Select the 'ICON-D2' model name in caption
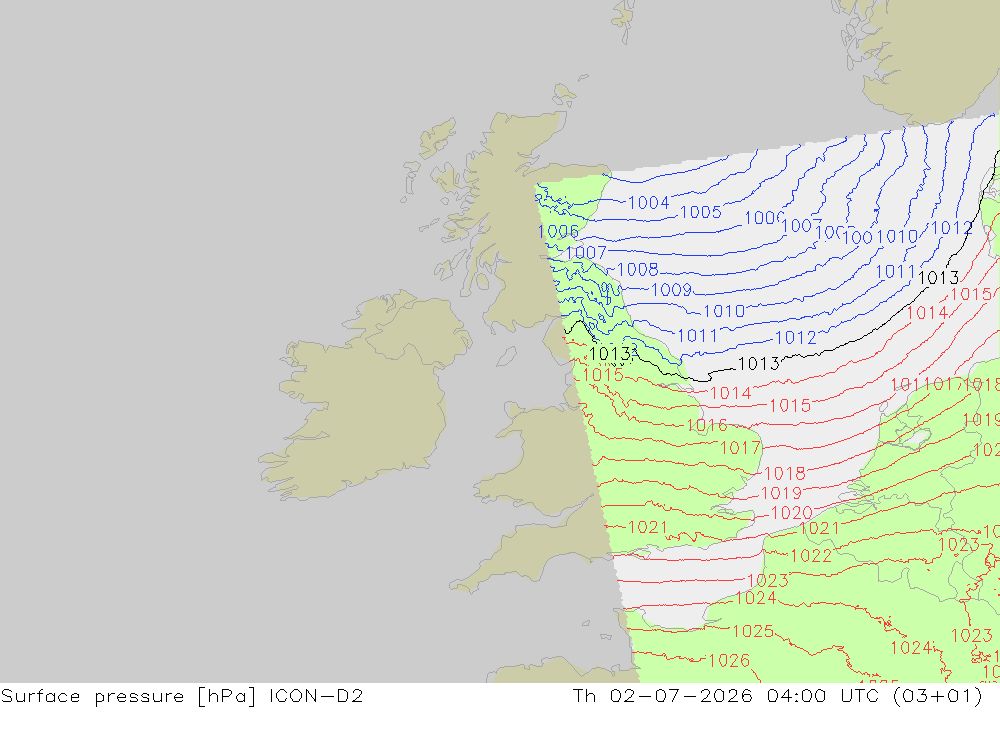Screen dimensions: 1000x733 316,696
